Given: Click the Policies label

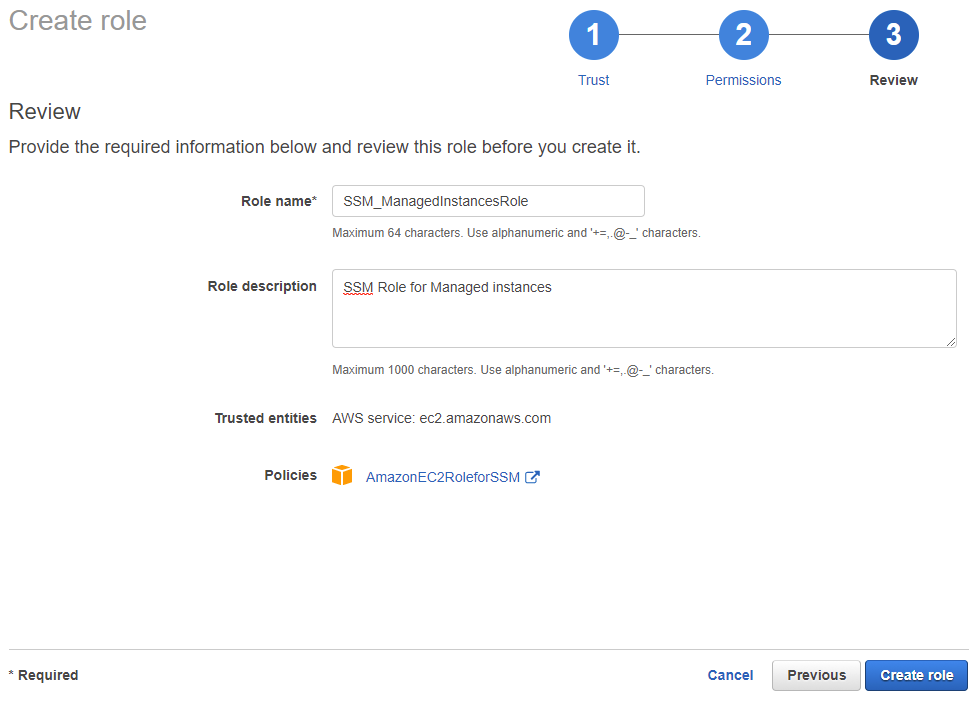Looking at the screenshot, I should point(290,475).
